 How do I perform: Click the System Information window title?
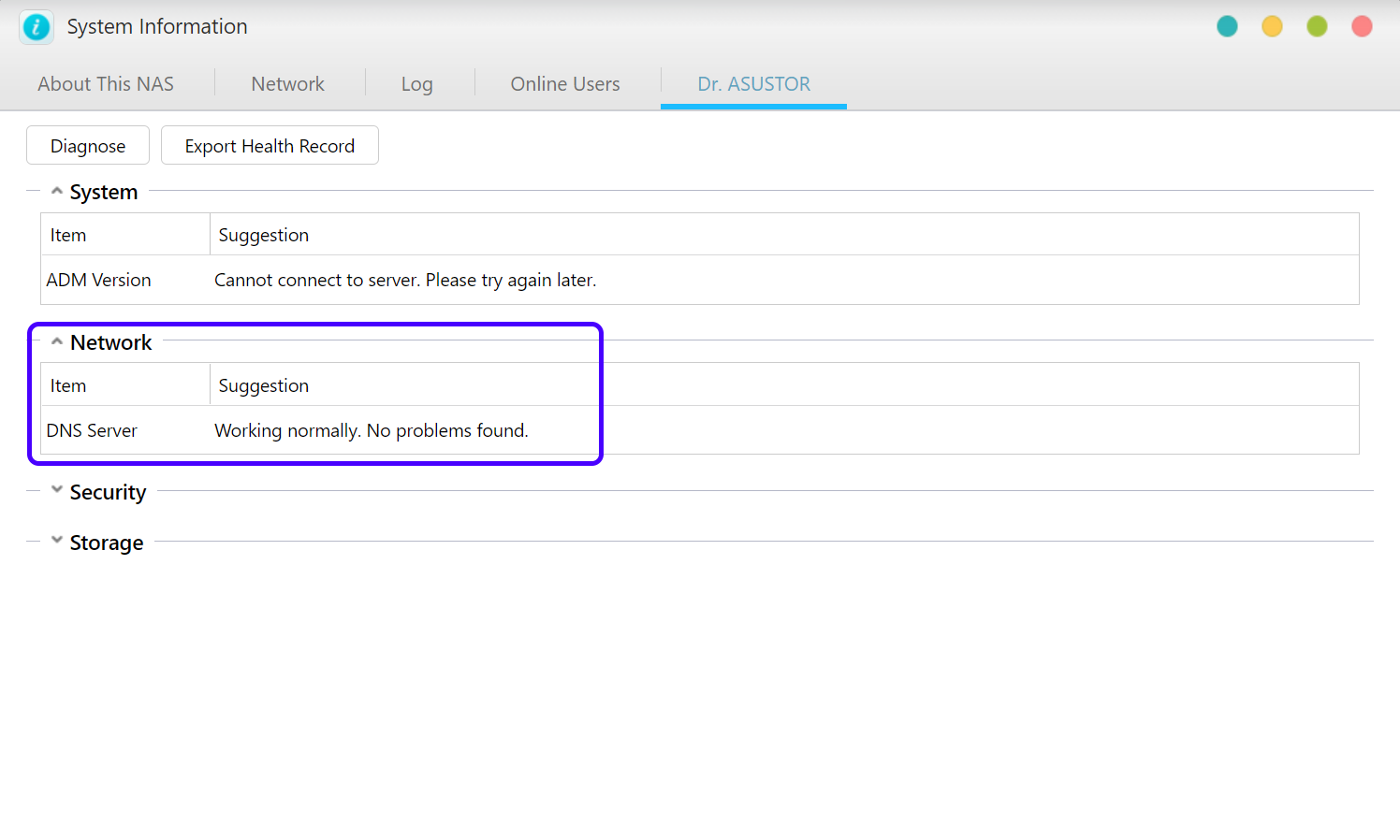click(157, 26)
